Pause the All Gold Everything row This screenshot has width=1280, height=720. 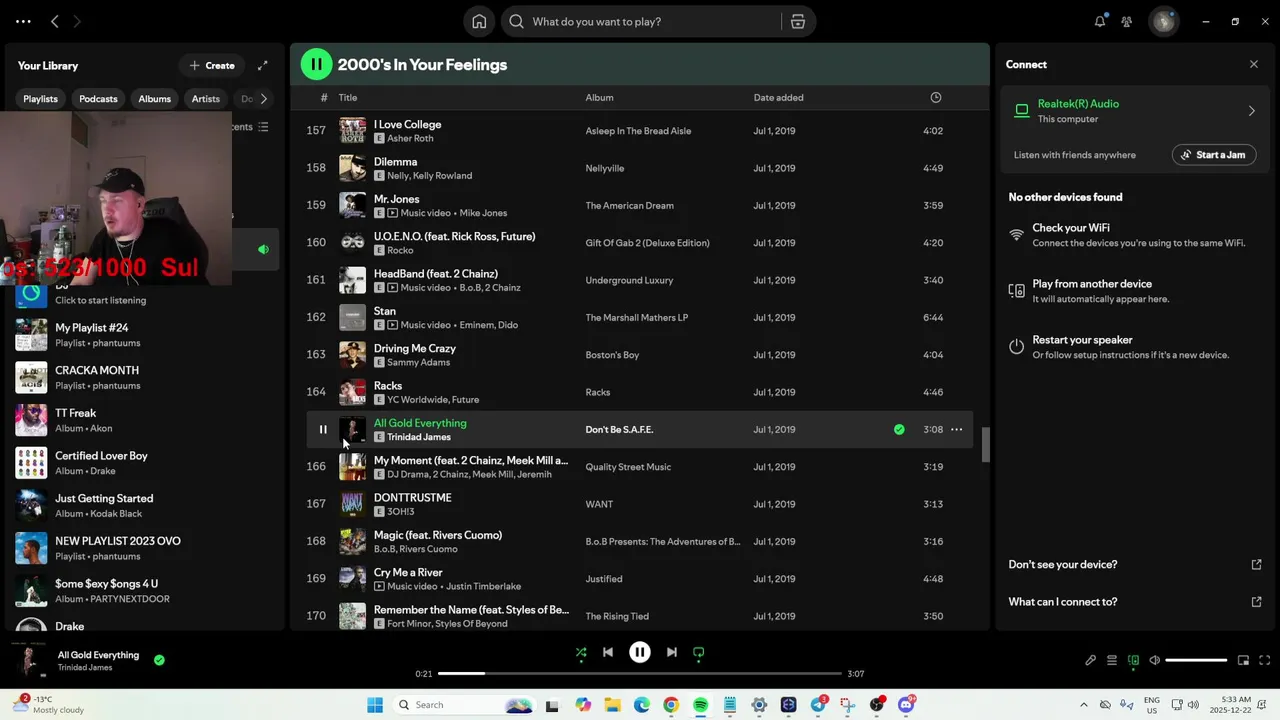tap(323, 430)
